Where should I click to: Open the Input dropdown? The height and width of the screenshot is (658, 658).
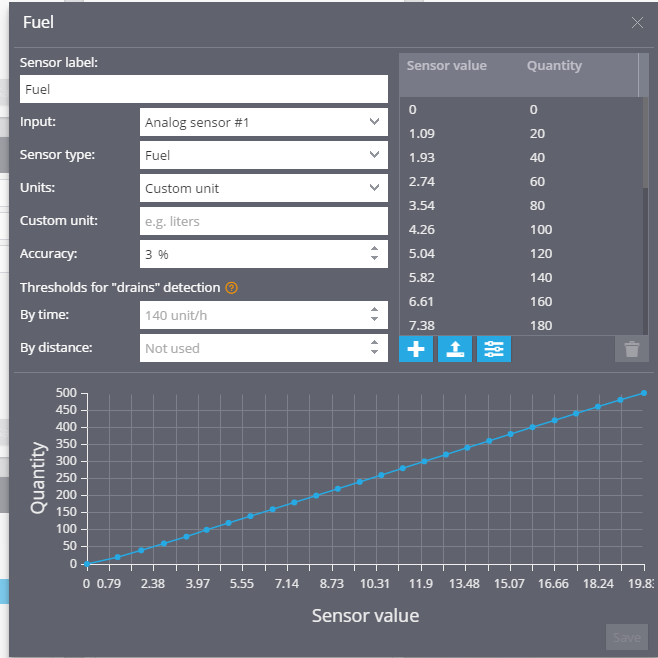point(264,122)
